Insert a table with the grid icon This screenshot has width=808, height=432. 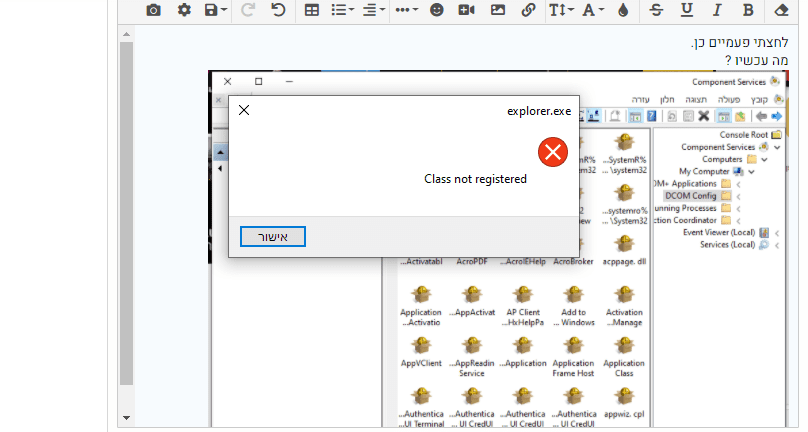(x=311, y=10)
